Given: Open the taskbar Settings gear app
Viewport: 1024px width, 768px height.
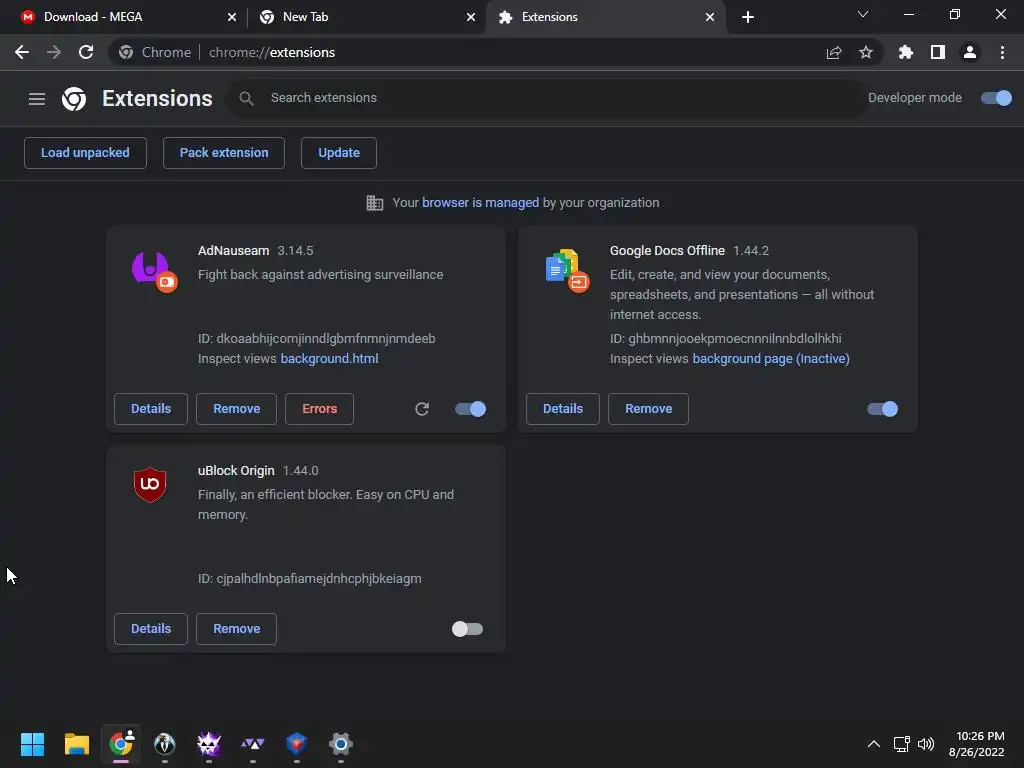Looking at the screenshot, I should [x=341, y=744].
